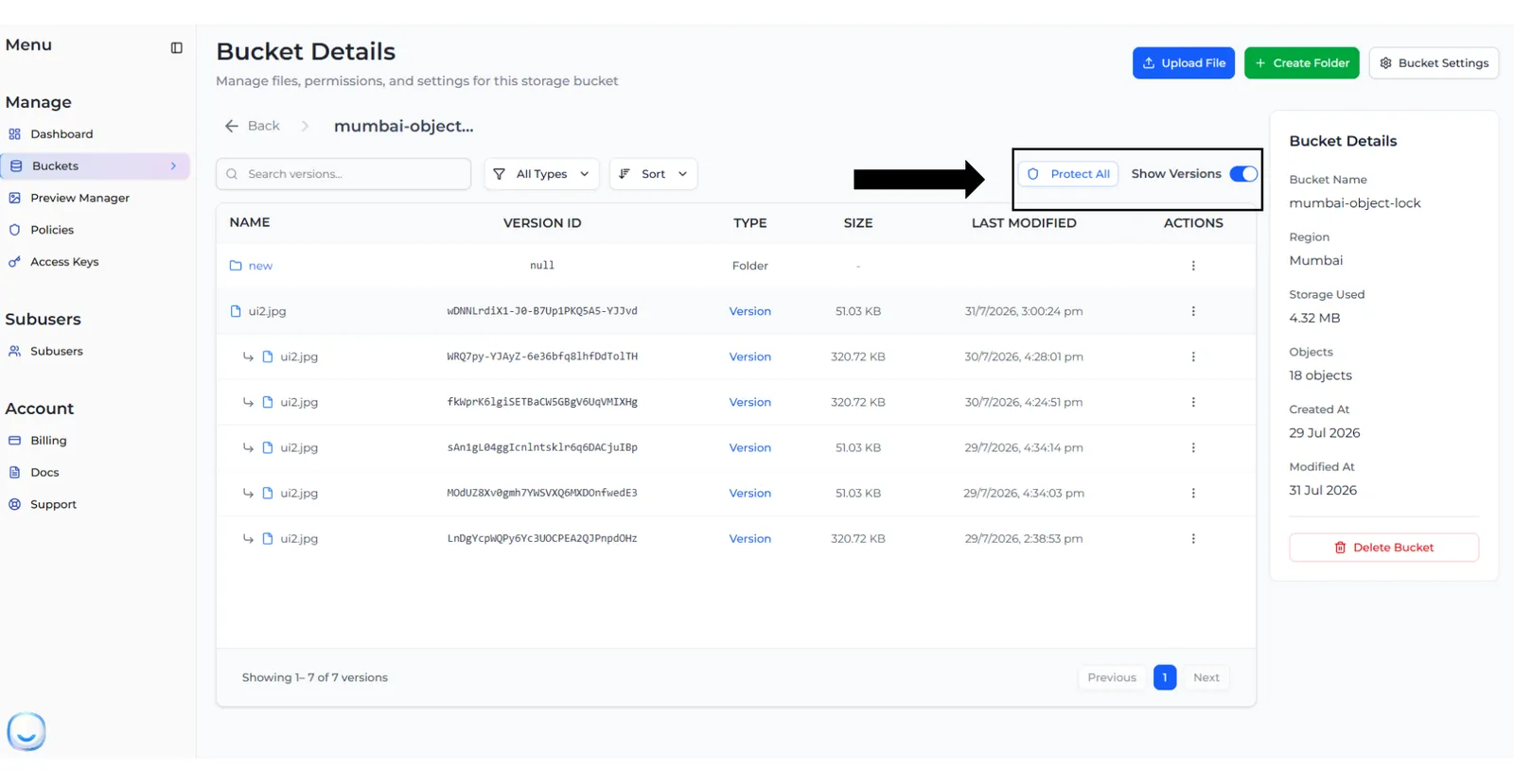Click the Previous pagination button

1112,677
